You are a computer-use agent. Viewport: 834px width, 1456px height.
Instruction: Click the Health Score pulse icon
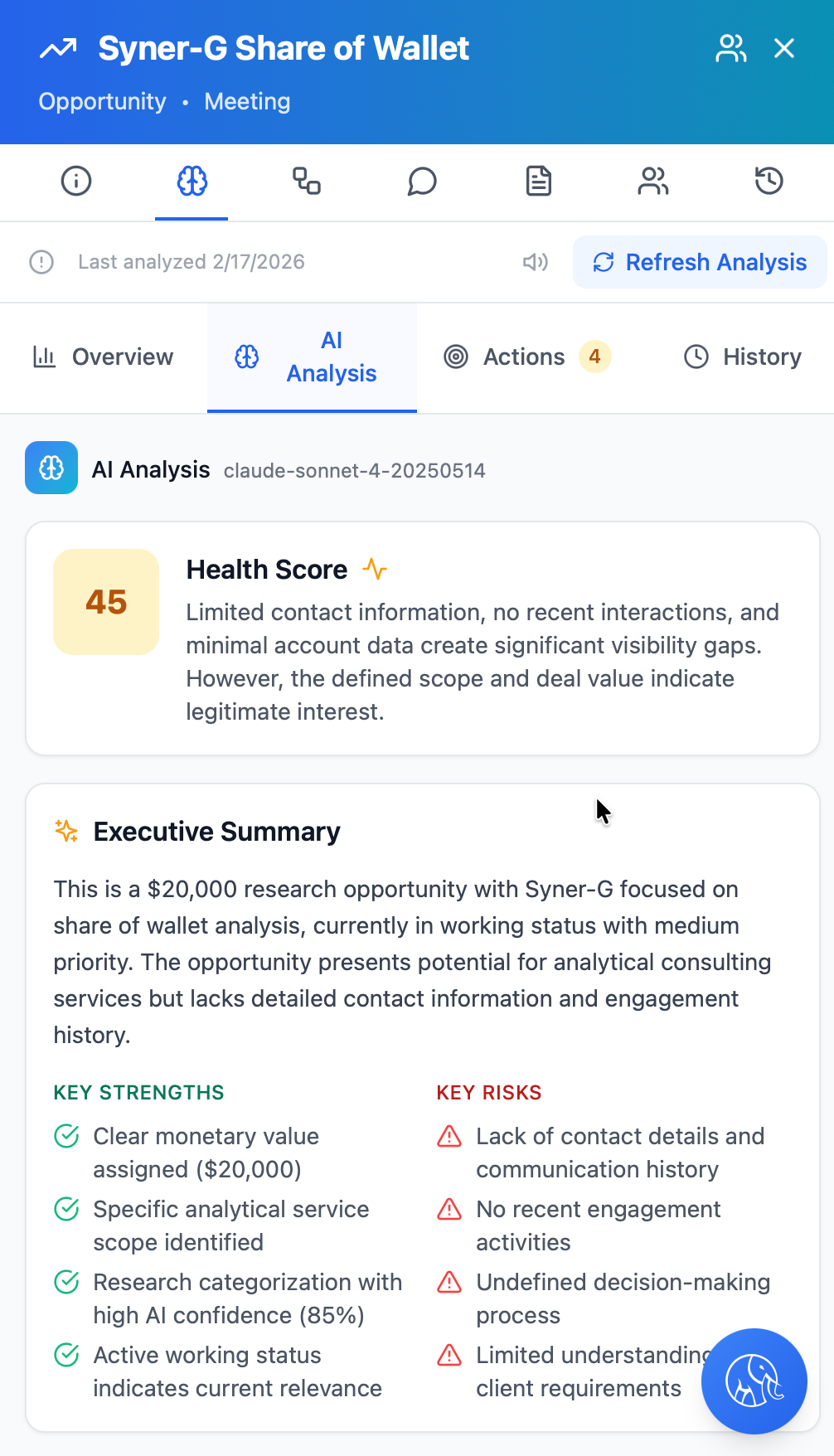(375, 570)
